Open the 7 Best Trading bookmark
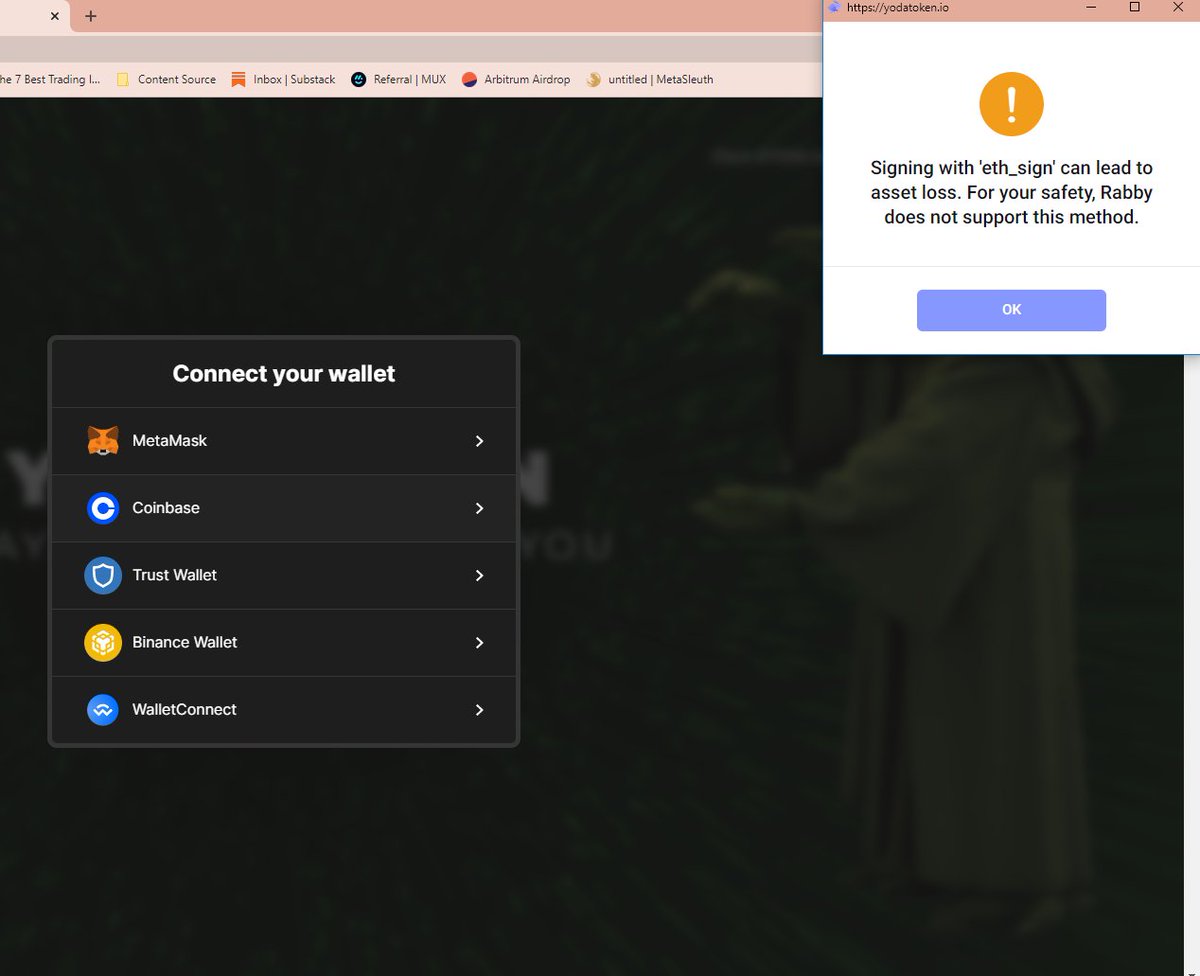 pyautogui.click(x=49, y=80)
